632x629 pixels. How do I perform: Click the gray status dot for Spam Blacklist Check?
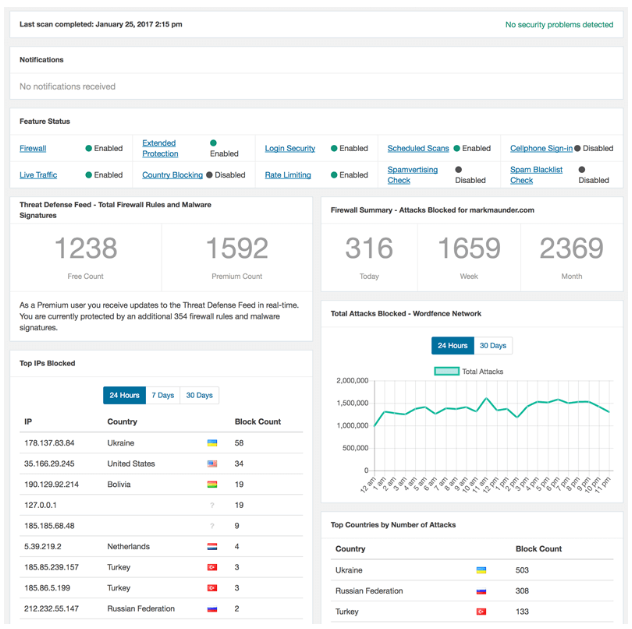582,169
